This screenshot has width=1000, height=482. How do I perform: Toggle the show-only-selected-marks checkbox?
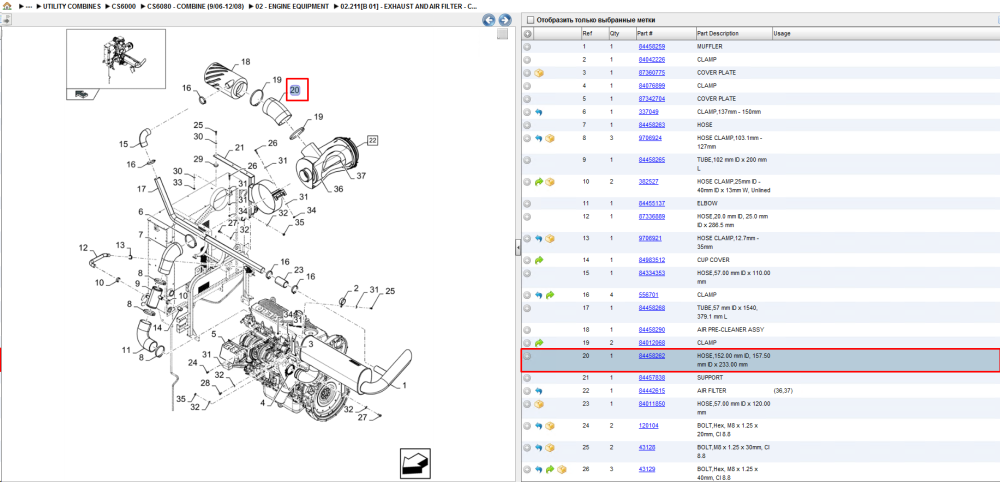(531, 20)
